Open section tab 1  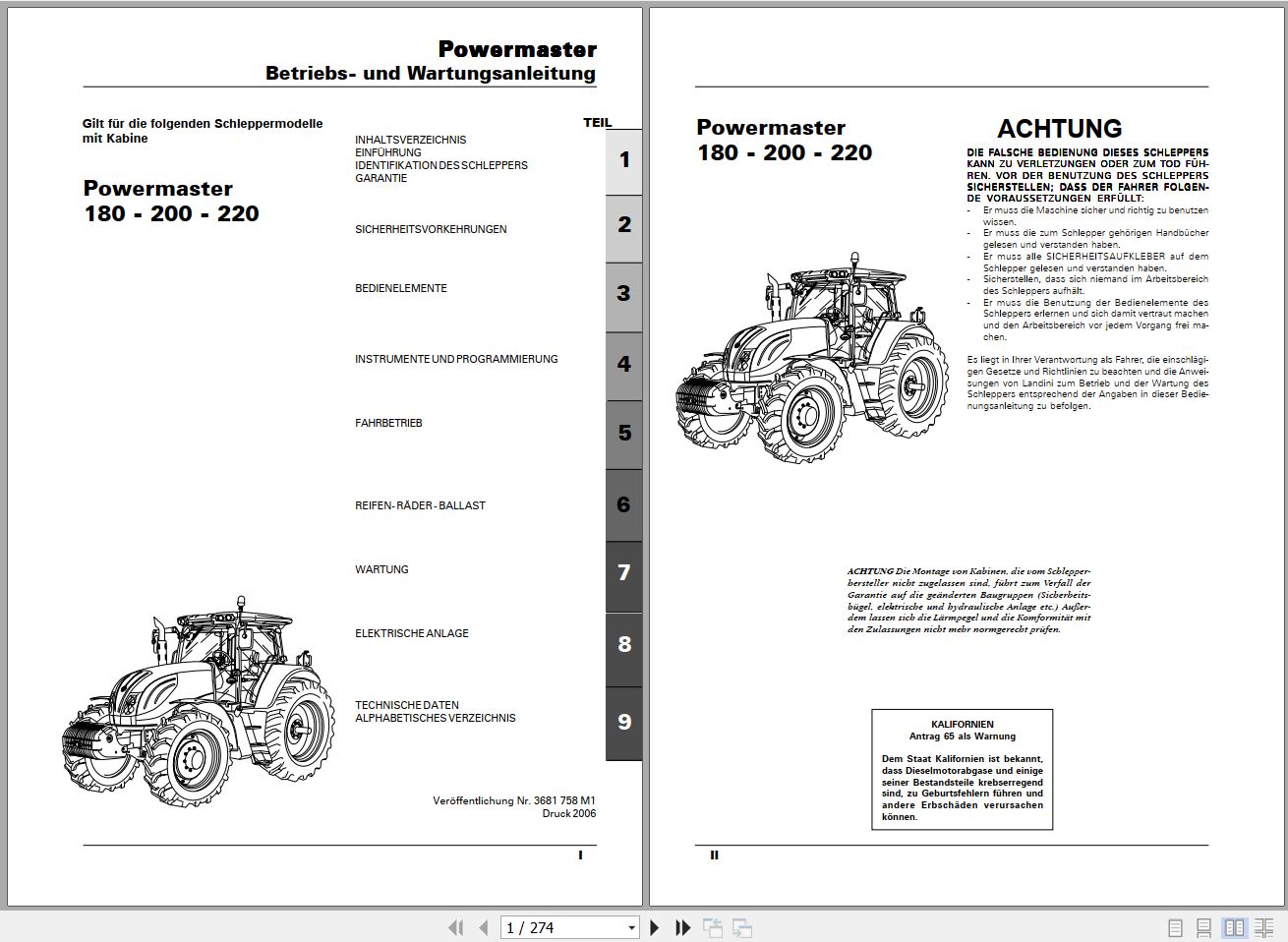[623, 160]
